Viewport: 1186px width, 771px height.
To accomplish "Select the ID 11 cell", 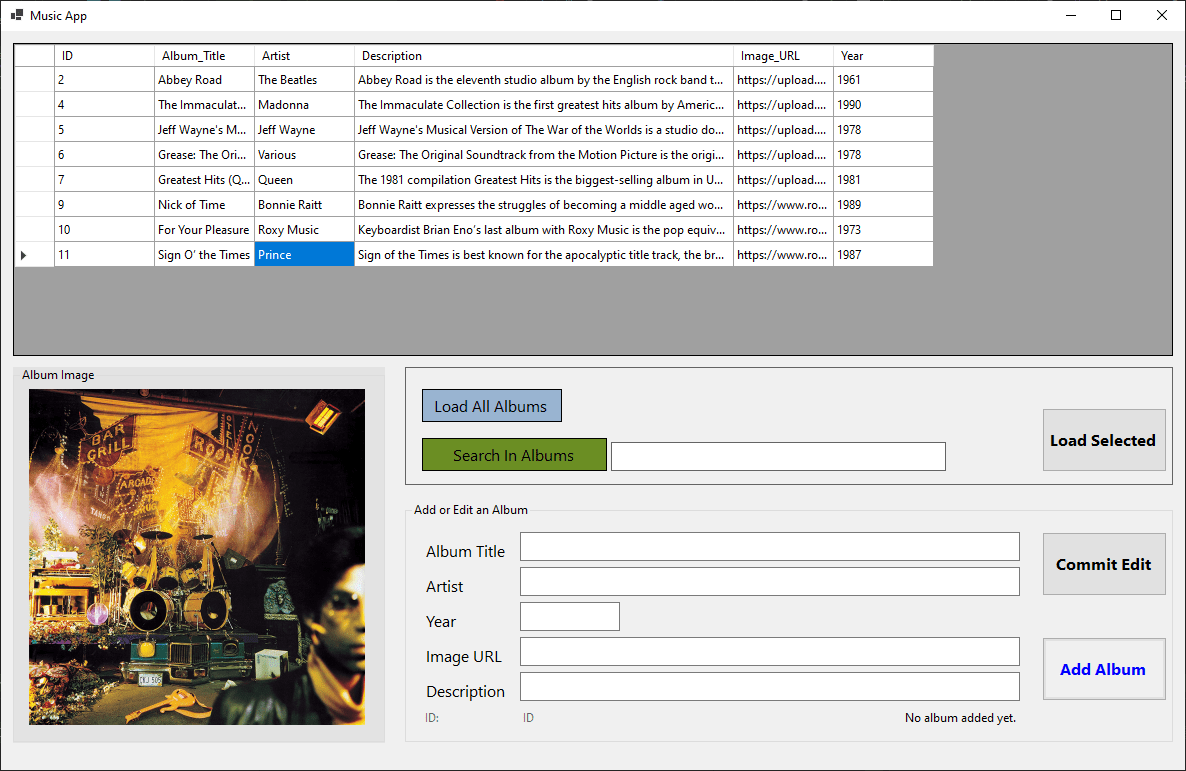I will (x=104, y=254).
